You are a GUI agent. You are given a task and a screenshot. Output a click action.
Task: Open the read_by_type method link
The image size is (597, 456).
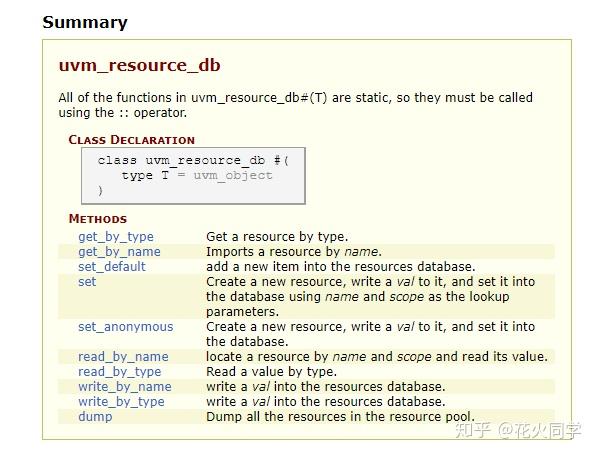(120, 371)
